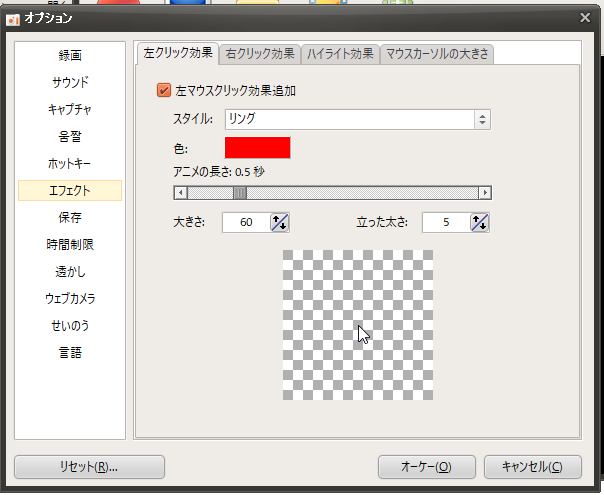
Task: Close the オプション dialog window
Action: tap(587, 17)
